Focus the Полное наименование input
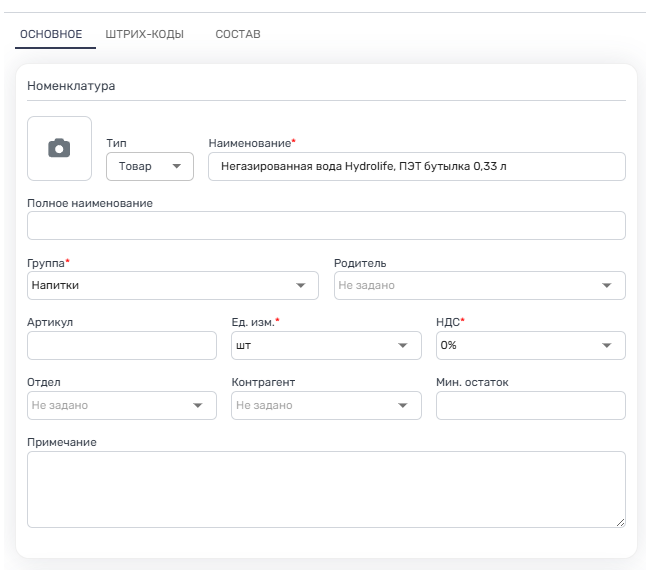Screen dimensions: 646x570 [x=326, y=226]
